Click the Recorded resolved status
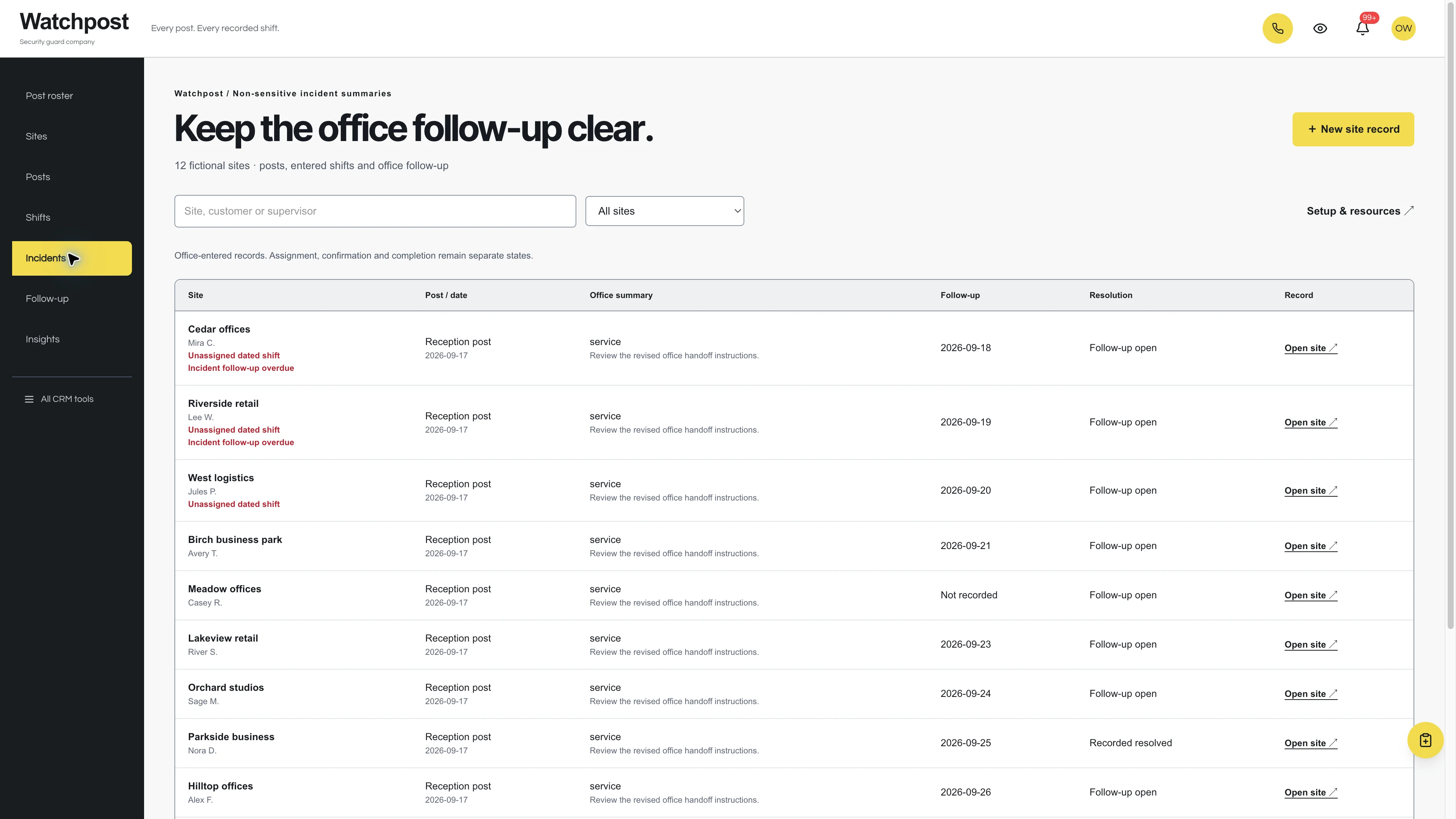This screenshot has height=819, width=1456. pos(1130,743)
